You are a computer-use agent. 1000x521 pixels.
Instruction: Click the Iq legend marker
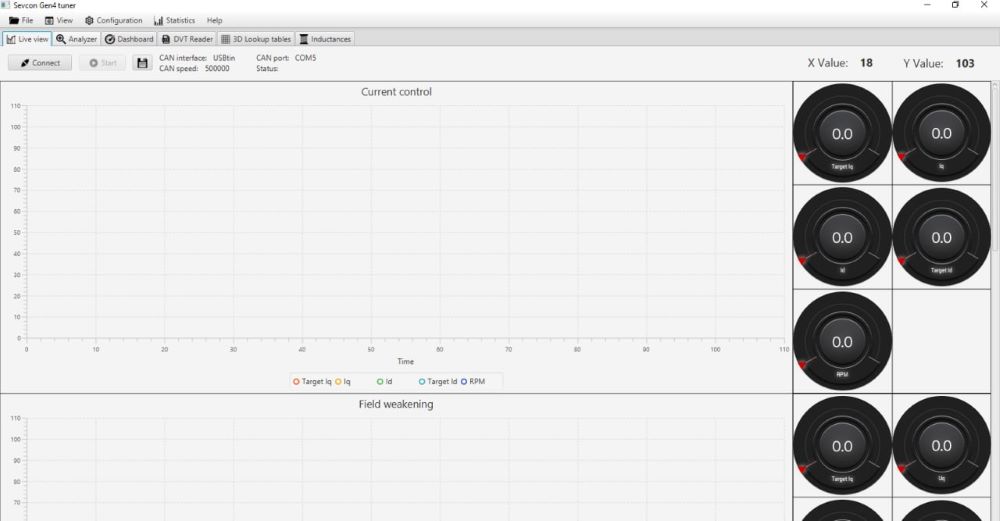338,381
